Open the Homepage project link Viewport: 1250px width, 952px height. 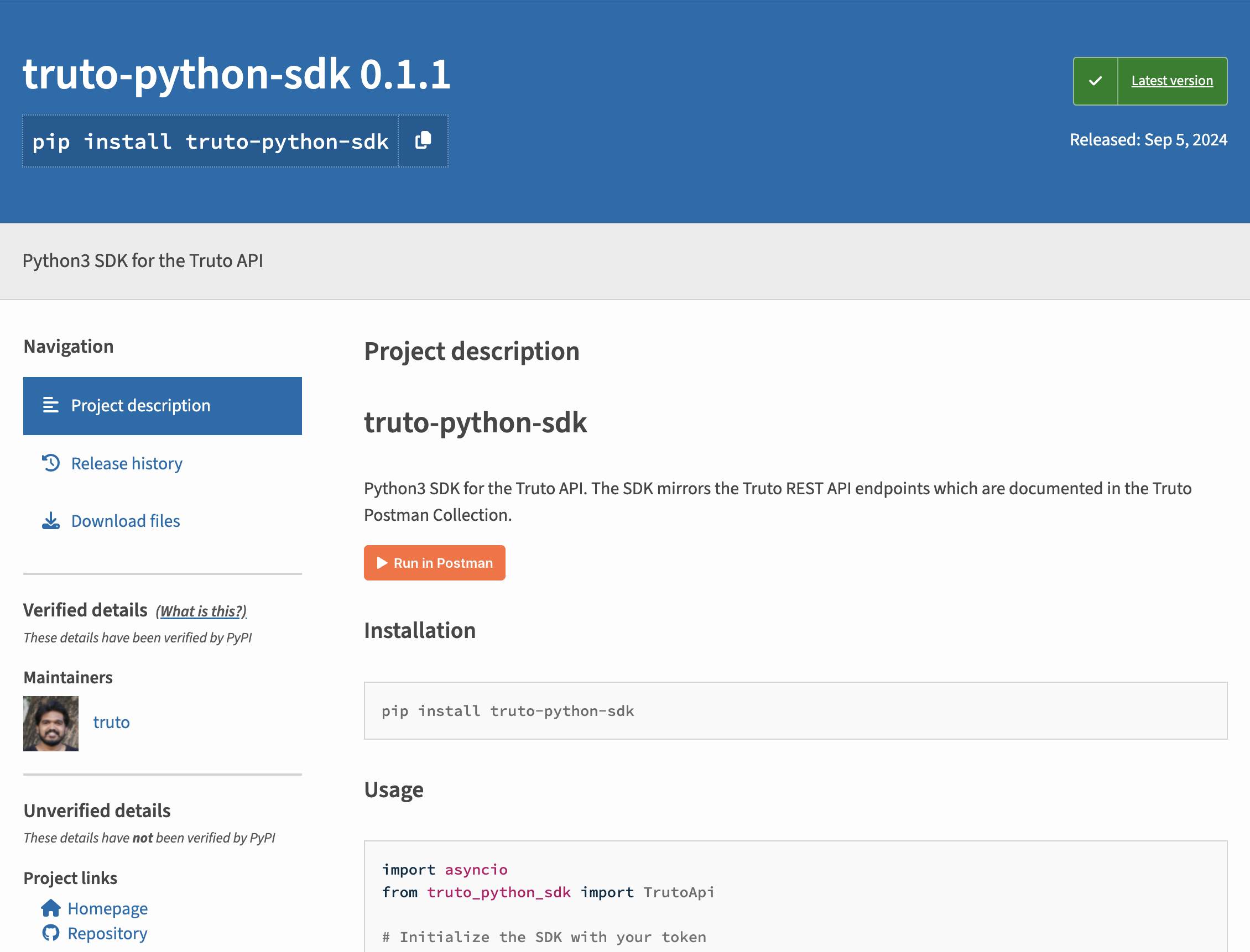tap(108, 908)
